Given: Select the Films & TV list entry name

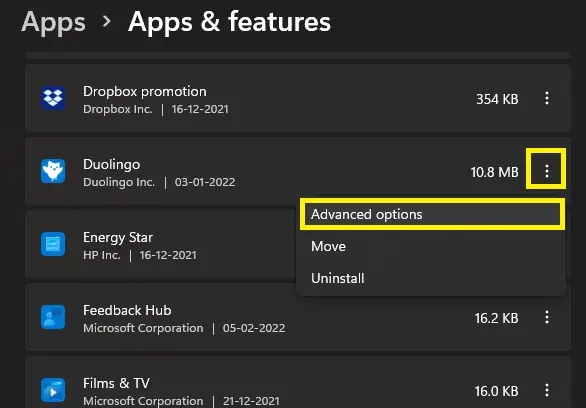Looking at the screenshot, I should [x=116, y=383].
